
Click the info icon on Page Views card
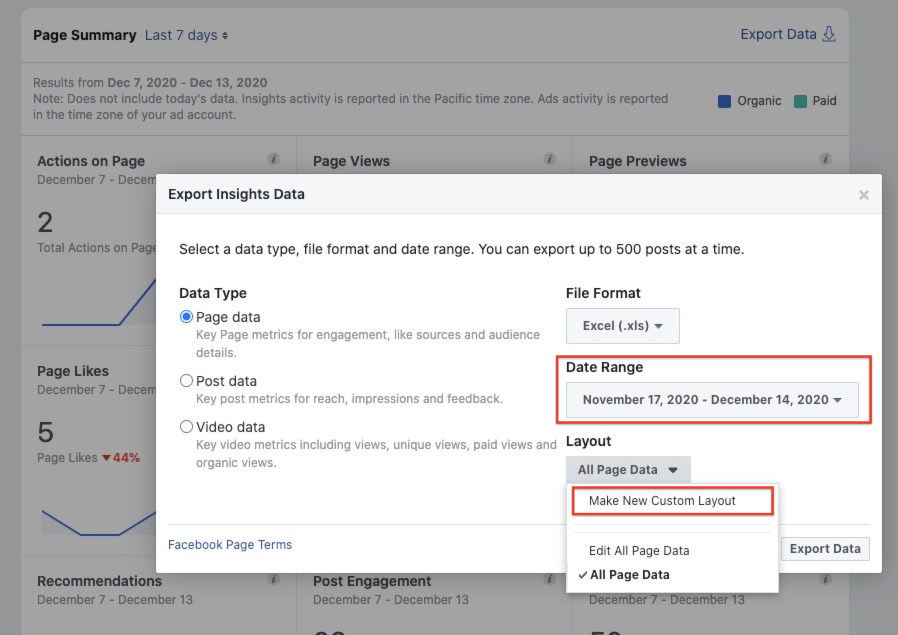click(x=550, y=159)
